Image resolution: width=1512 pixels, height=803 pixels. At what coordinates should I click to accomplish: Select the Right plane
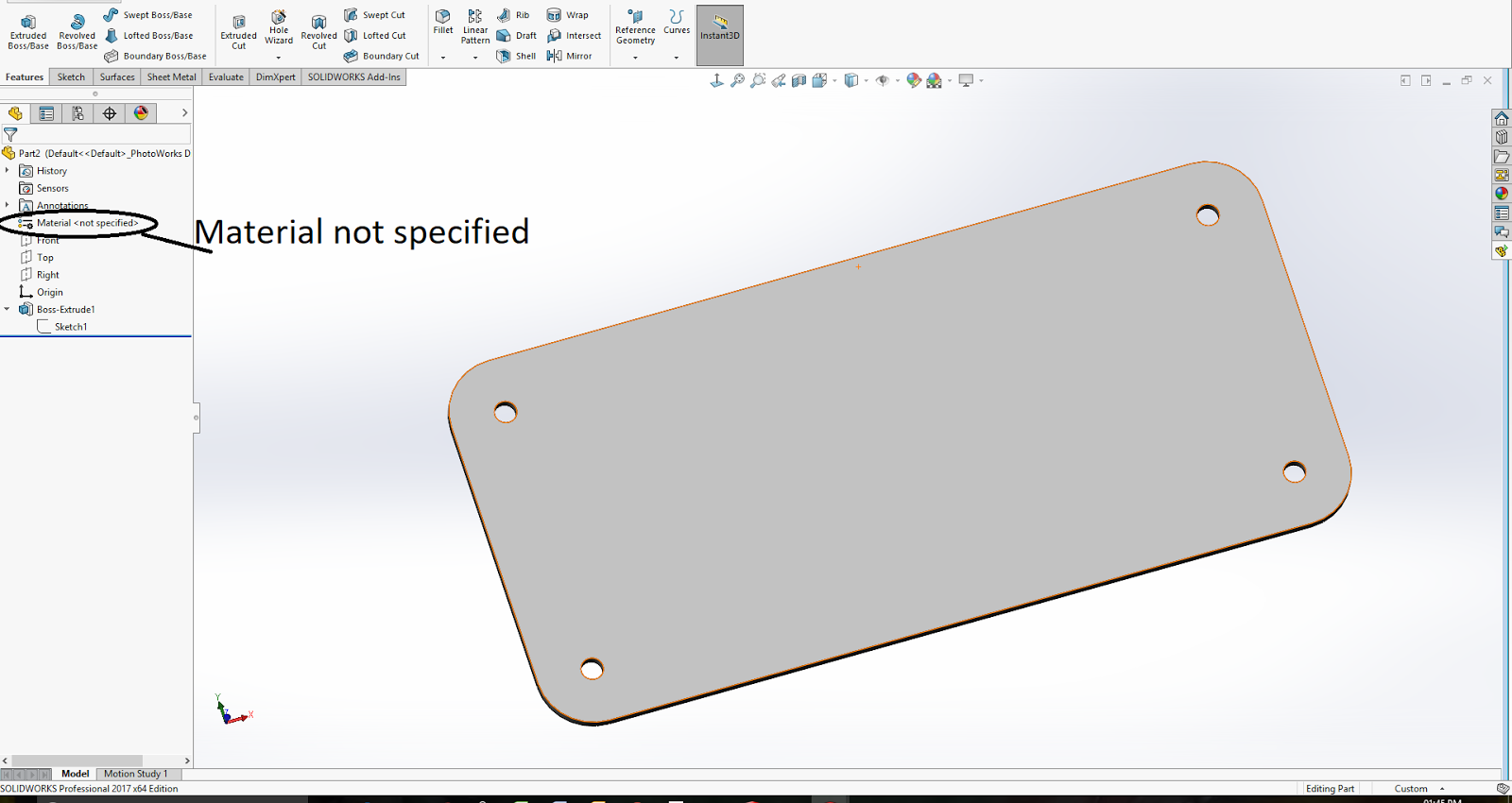click(40, 275)
